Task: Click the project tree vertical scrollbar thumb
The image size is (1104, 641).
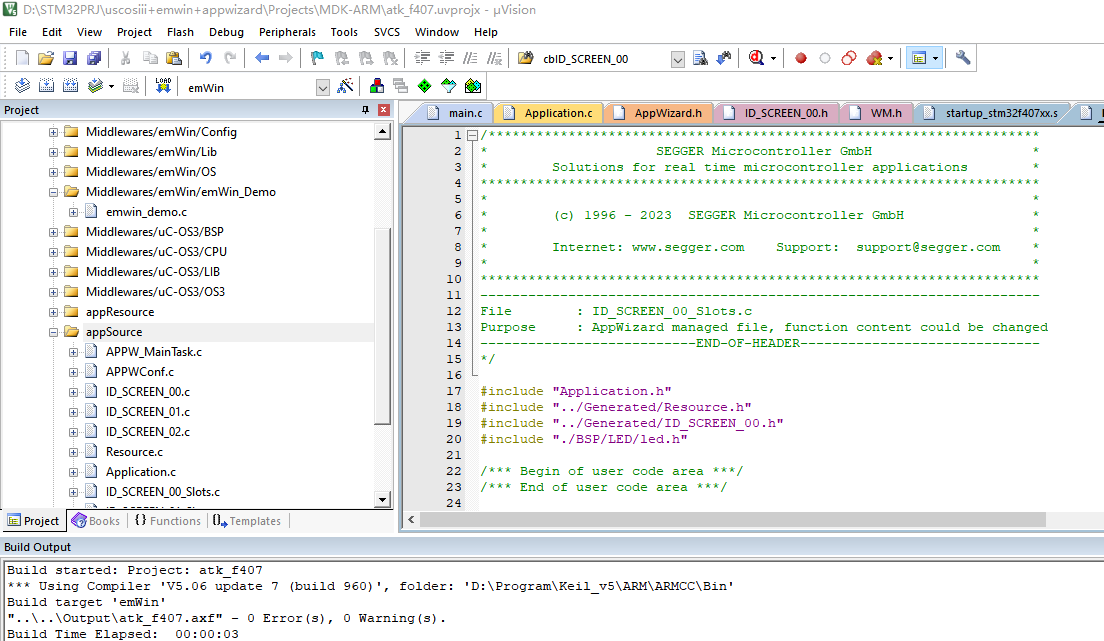Action: click(382, 326)
